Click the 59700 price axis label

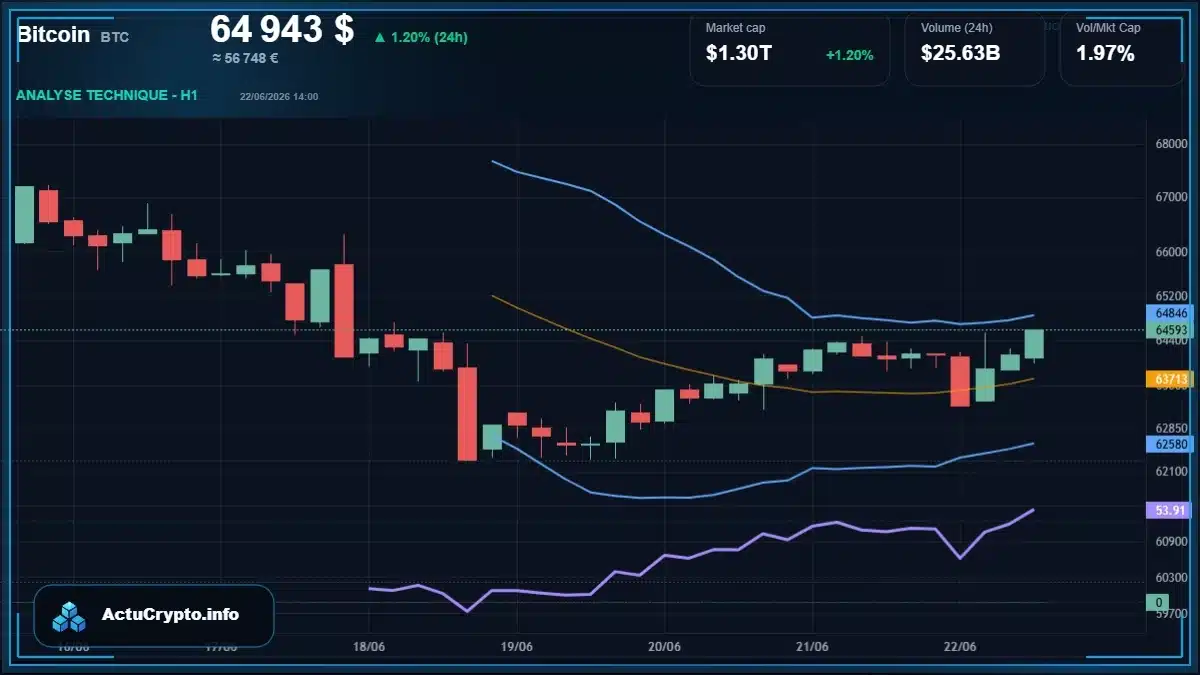1170,613
